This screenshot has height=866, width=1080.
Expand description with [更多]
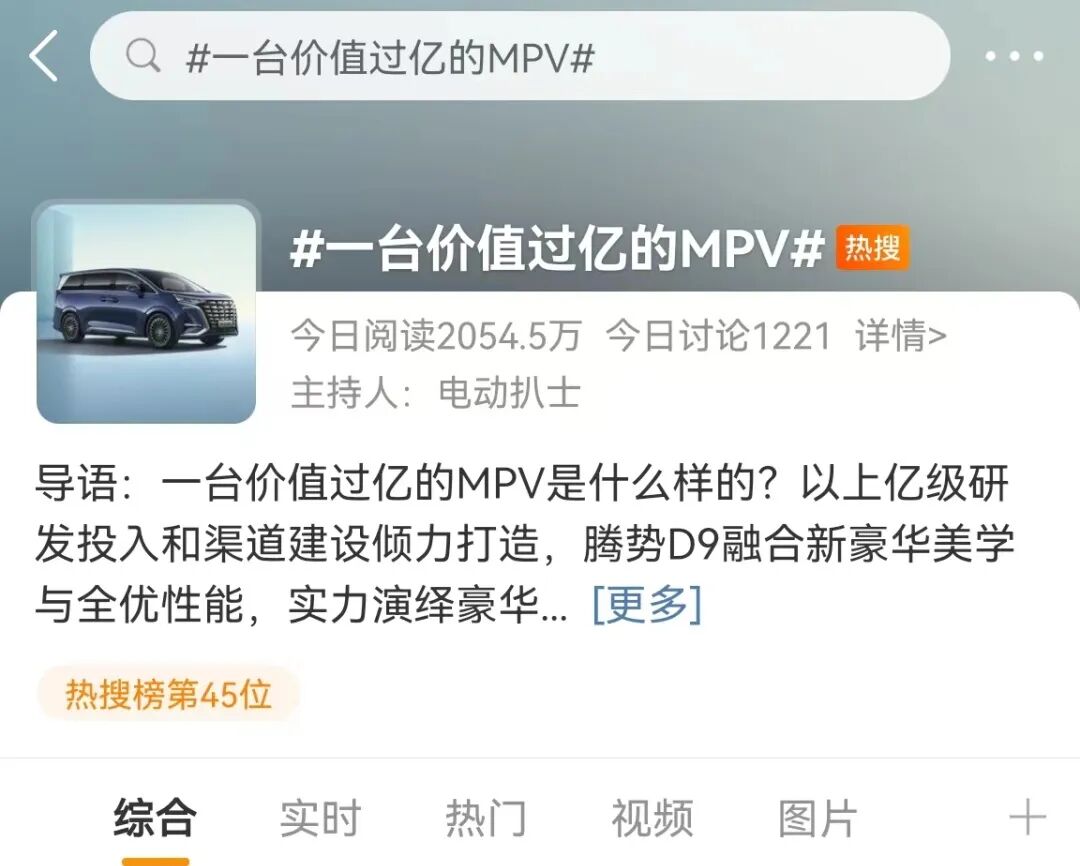pyautogui.click(x=647, y=605)
